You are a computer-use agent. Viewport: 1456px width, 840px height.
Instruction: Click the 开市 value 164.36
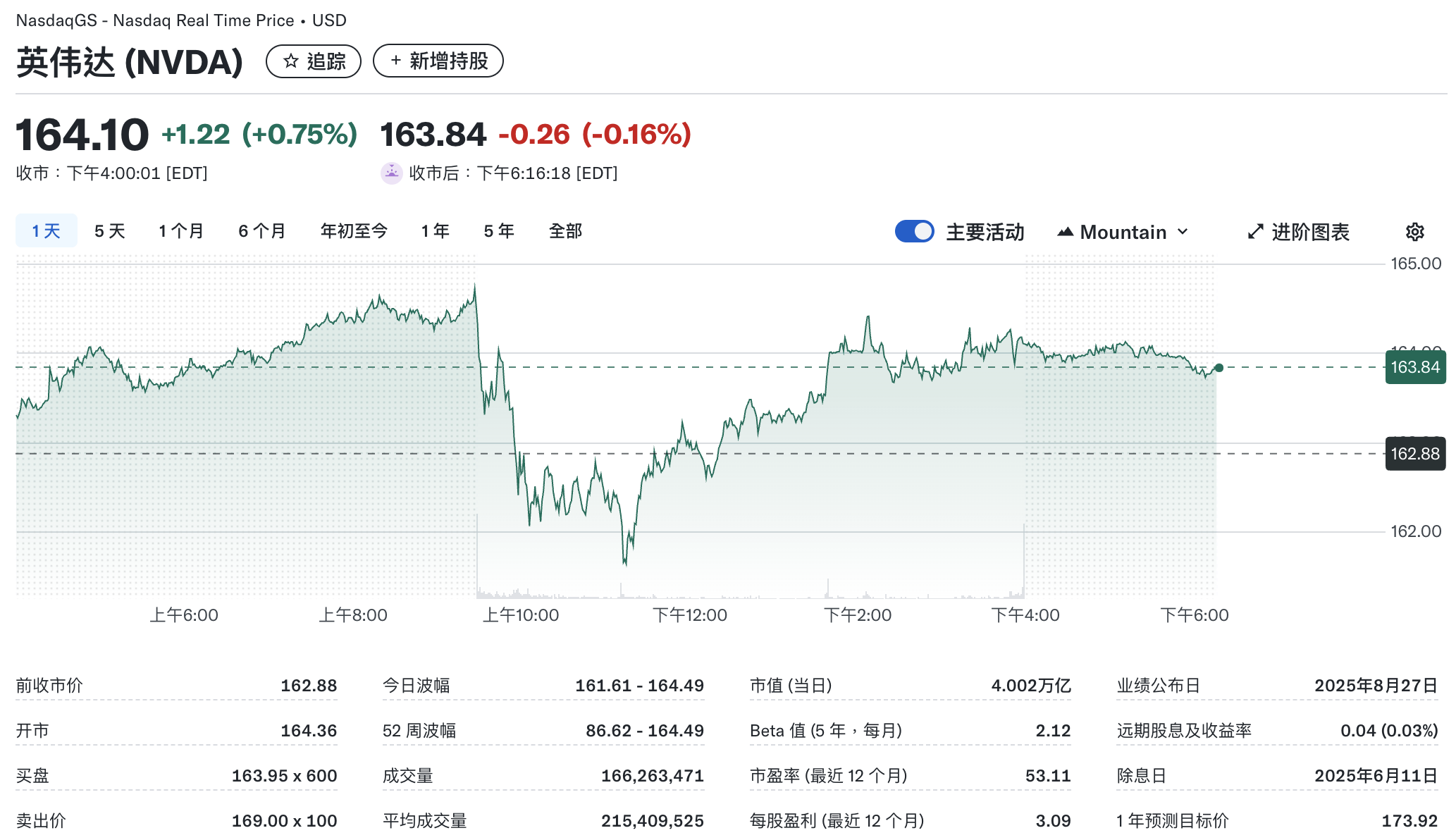[x=309, y=731]
